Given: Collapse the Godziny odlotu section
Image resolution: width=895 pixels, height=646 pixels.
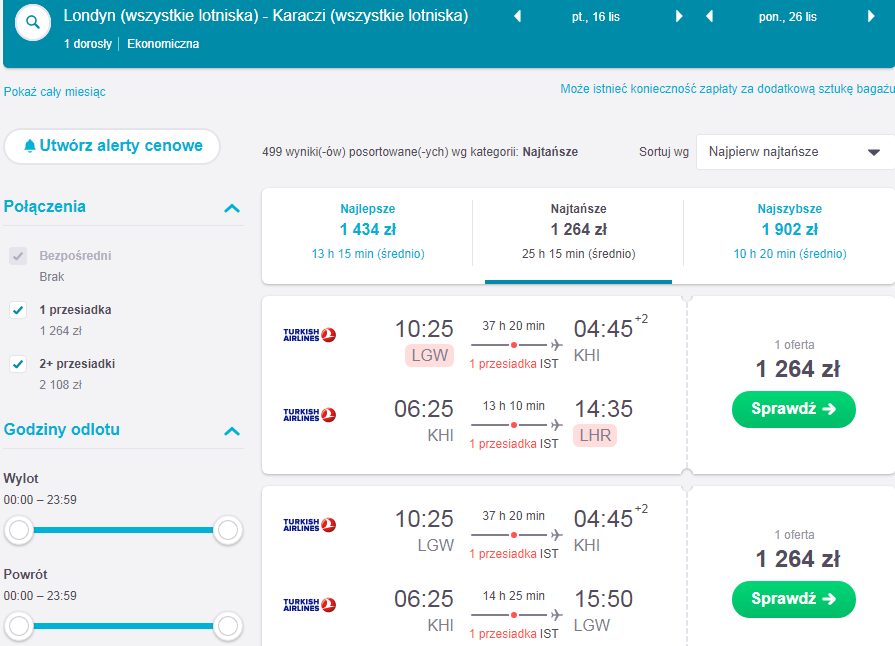Looking at the screenshot, I should pos(232,431).
